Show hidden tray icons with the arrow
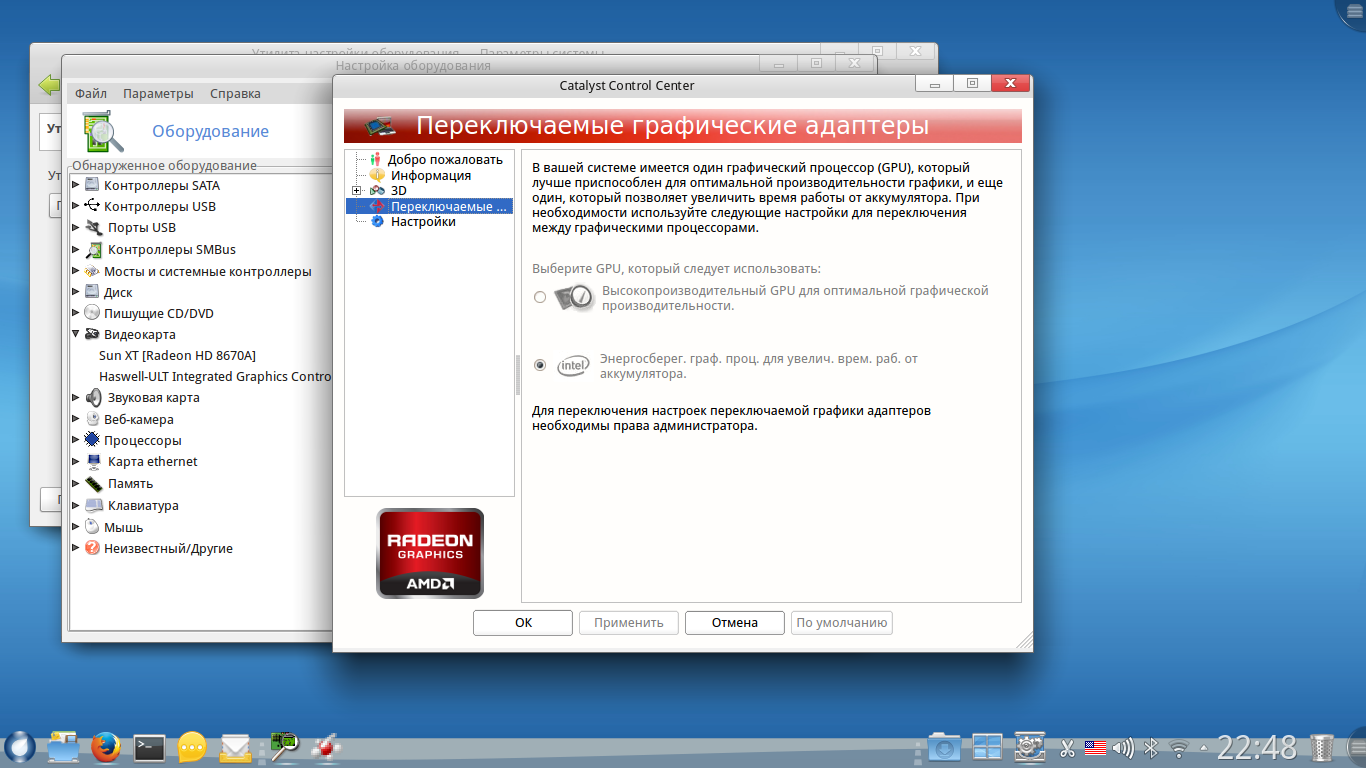This screenshot has width=1366, height=768. (x=1204, y=747)
